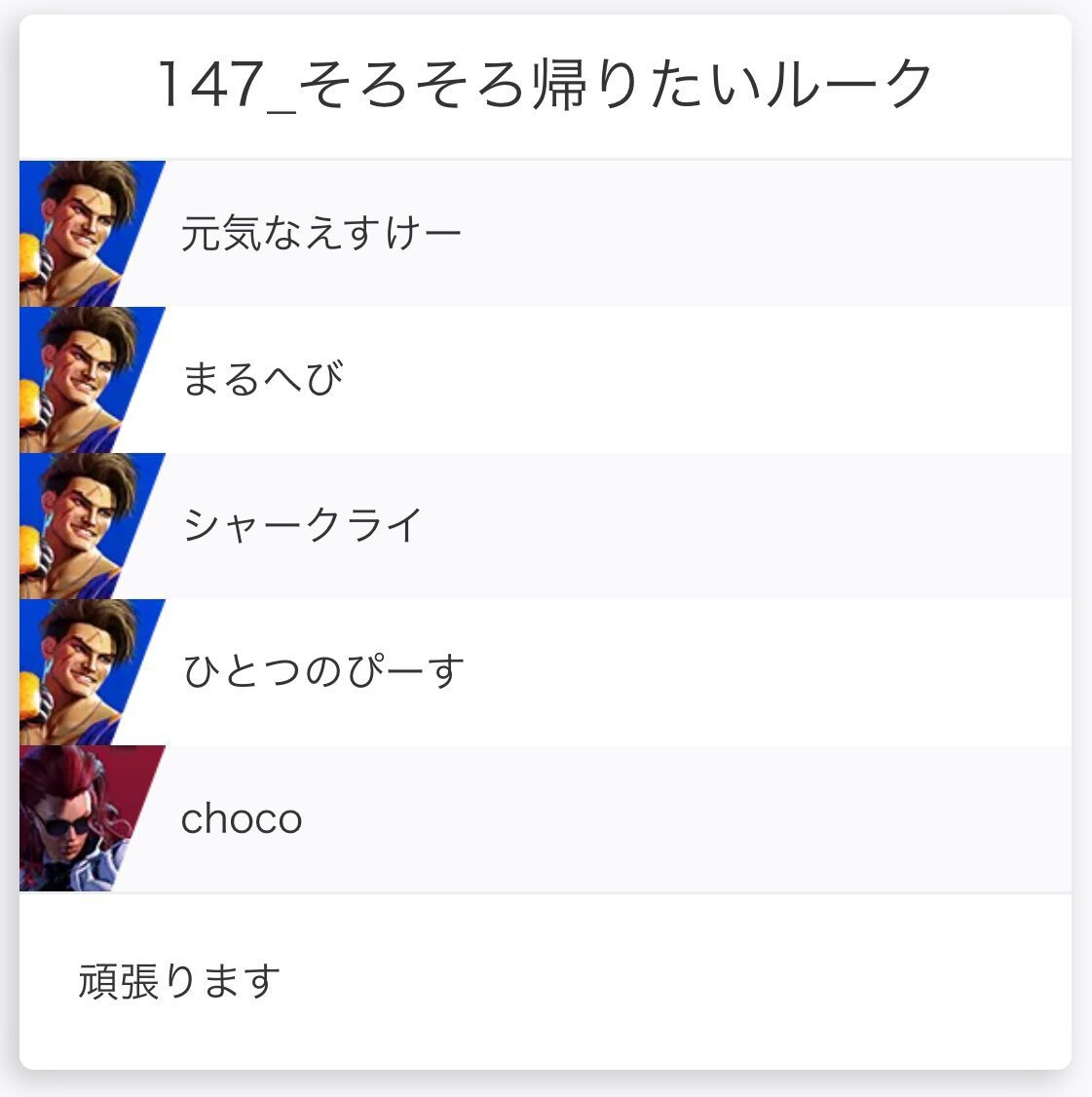Open player まるへび's name link
1092x1097 pixels.
pyautogui.click(x=262, y=380)
